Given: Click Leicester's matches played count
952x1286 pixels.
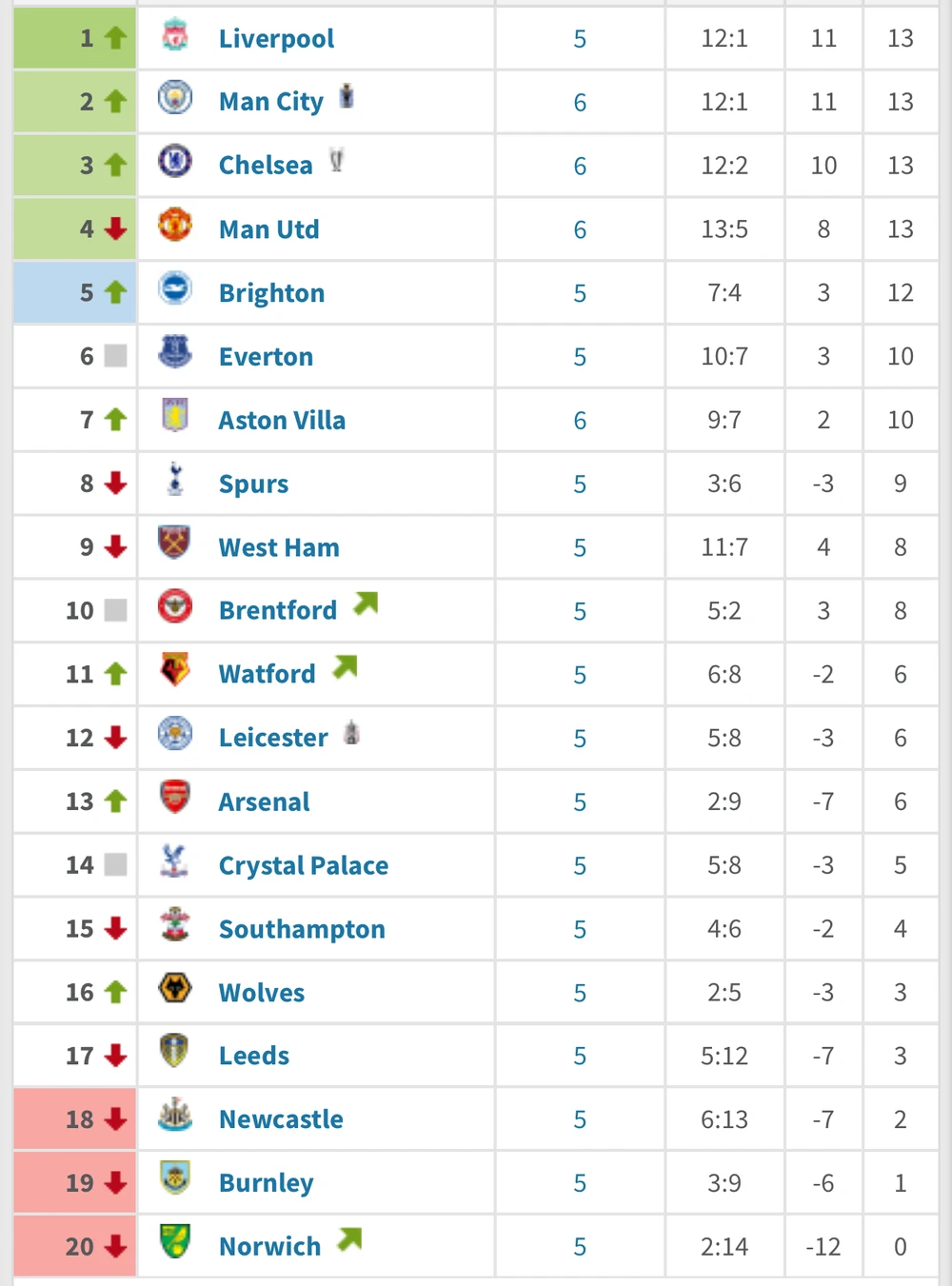Looking at the screenshot, I should 580,739.
